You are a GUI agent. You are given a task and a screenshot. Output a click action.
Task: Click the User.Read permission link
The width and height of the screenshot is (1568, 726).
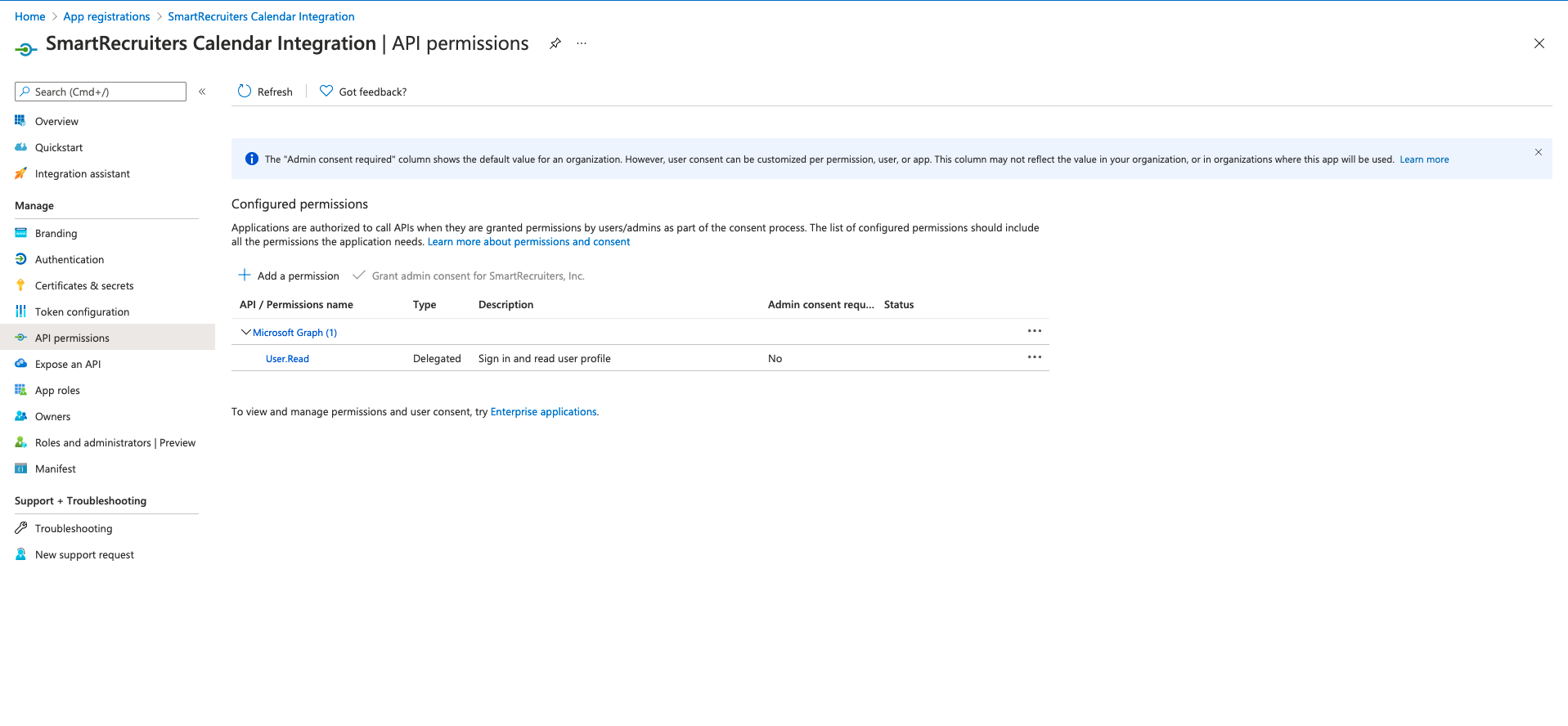click(287, 359)
